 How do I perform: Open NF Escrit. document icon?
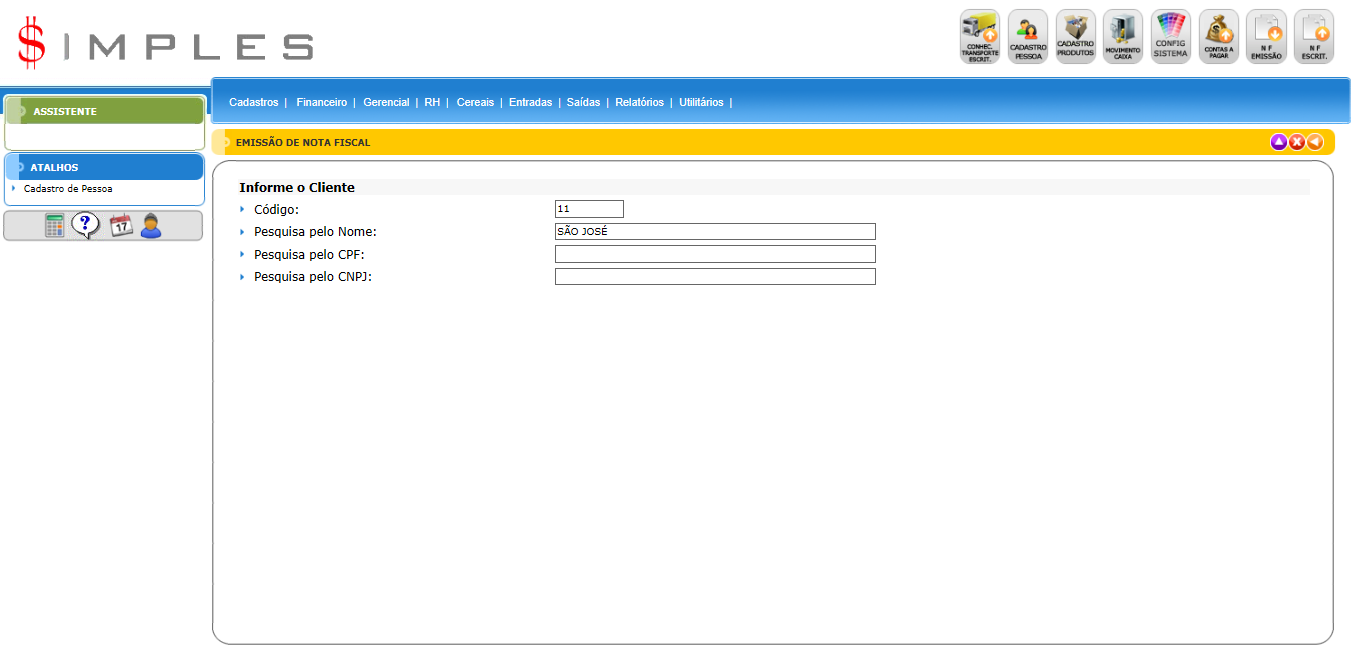[1313, 37]
